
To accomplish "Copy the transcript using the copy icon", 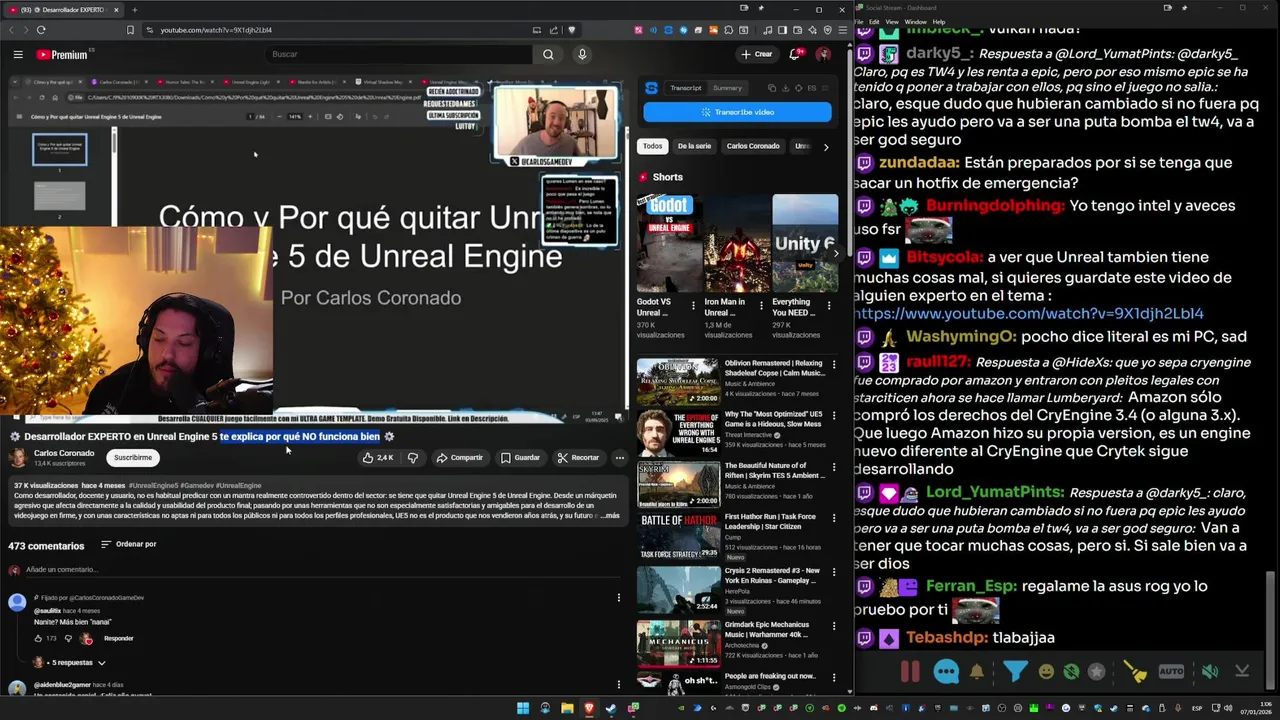I will coord(771,88).
